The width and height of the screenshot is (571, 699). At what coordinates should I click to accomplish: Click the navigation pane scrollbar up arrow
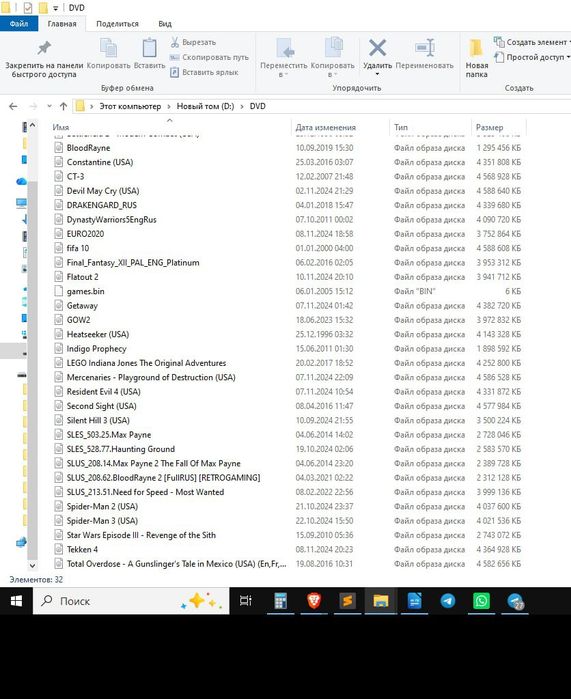tap(32, 126)
